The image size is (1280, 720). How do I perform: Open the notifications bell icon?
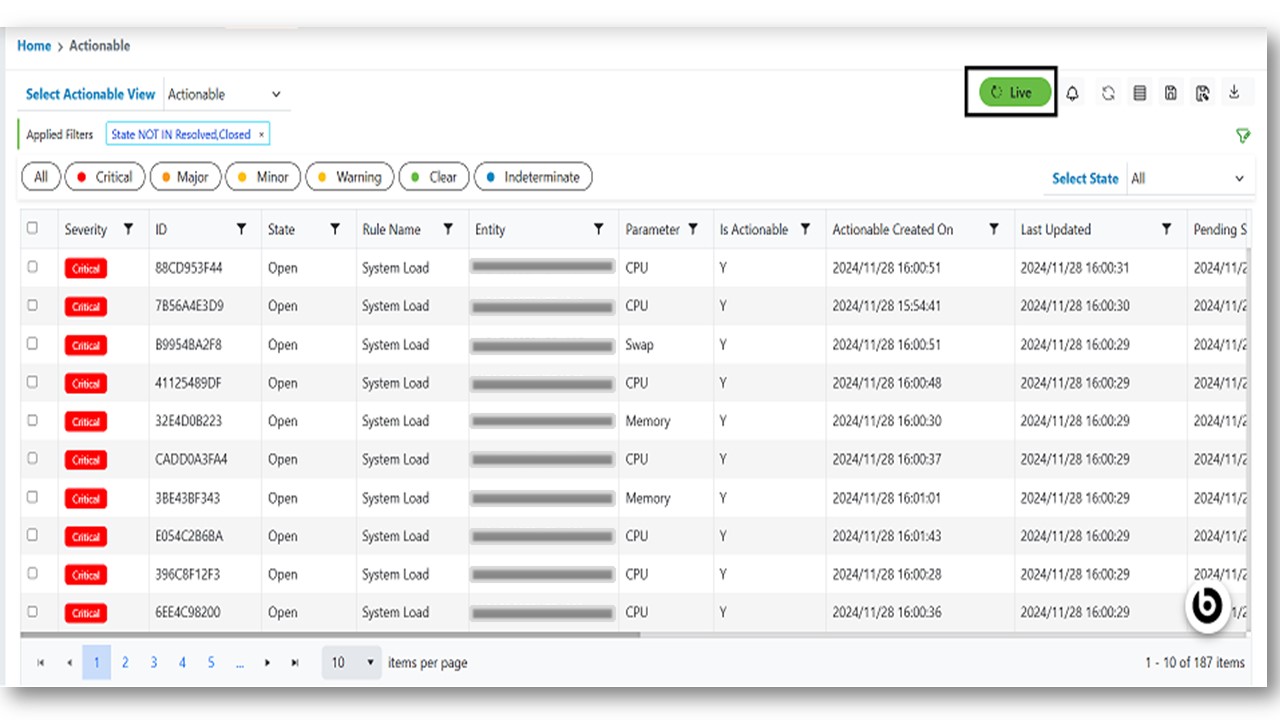coord(1072,93)
